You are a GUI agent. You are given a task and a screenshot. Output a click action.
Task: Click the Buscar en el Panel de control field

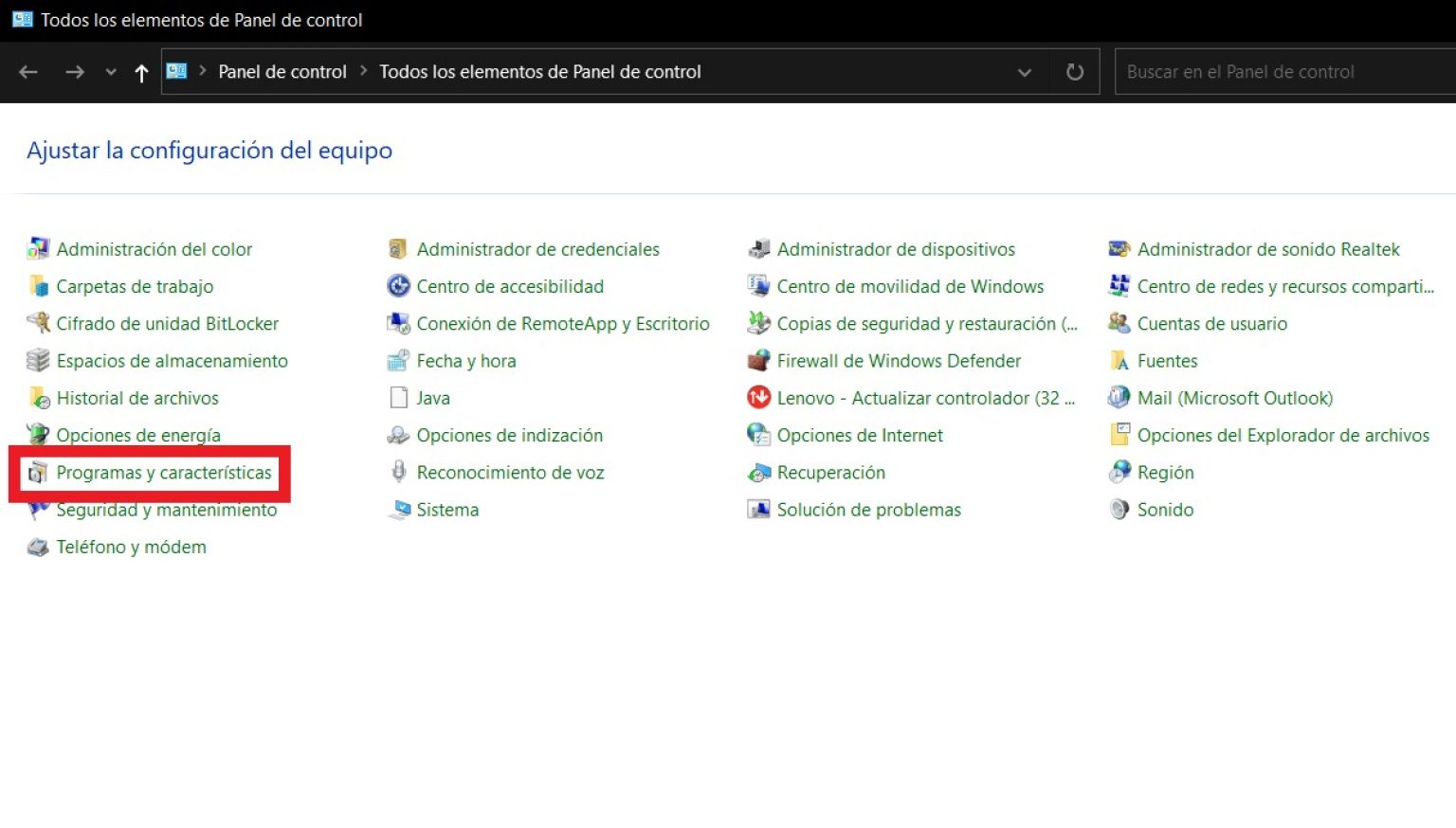(1285, 72)
